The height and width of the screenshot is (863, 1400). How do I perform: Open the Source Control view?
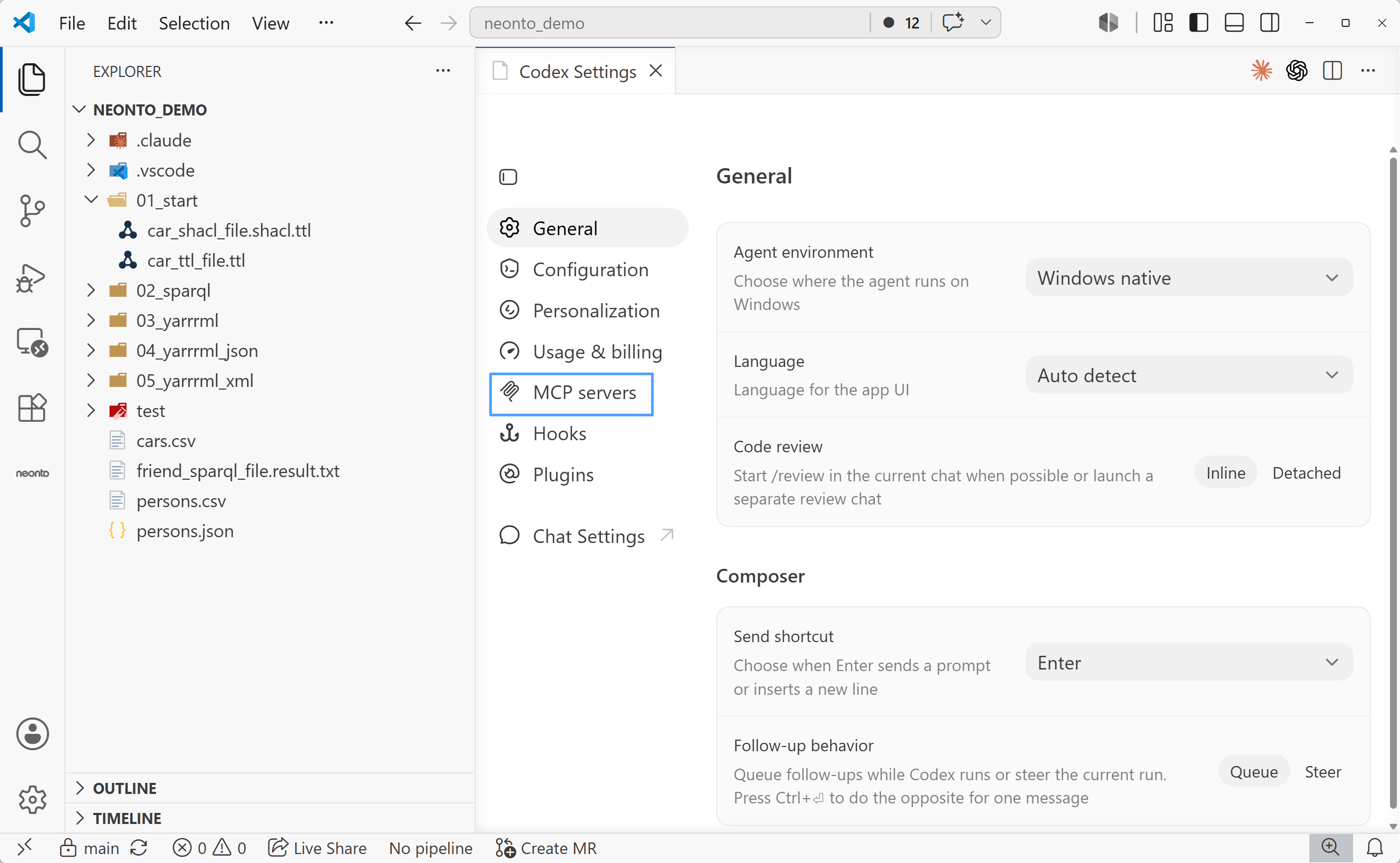pyautogui.click(x=32, y=211)
